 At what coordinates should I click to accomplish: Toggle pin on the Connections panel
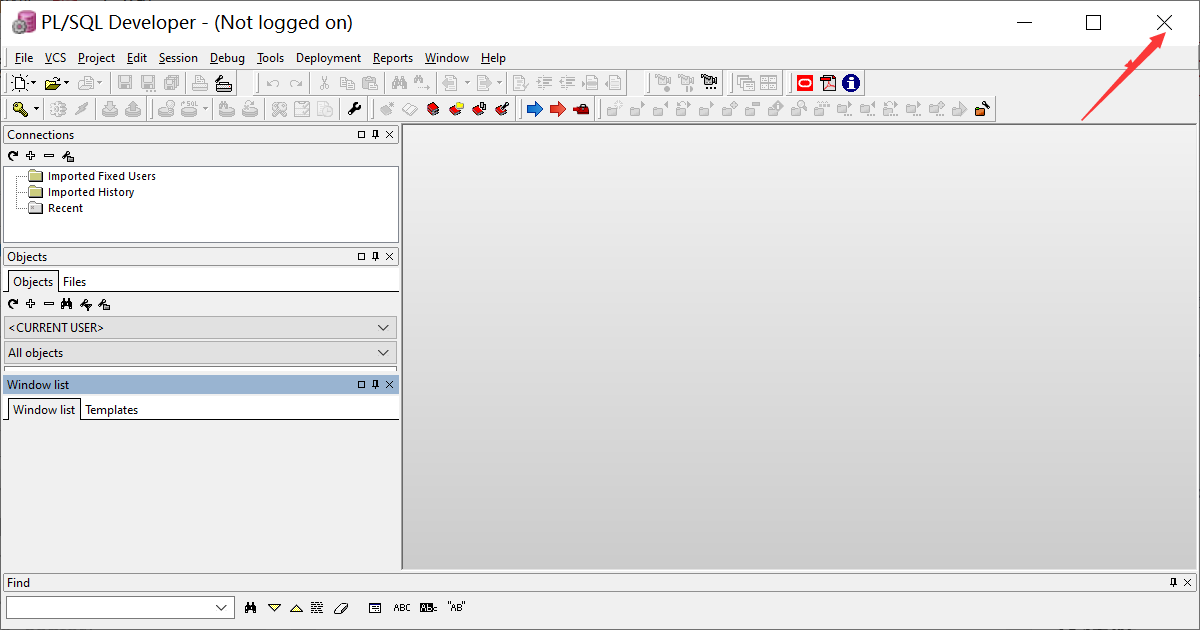coord(376,134)
